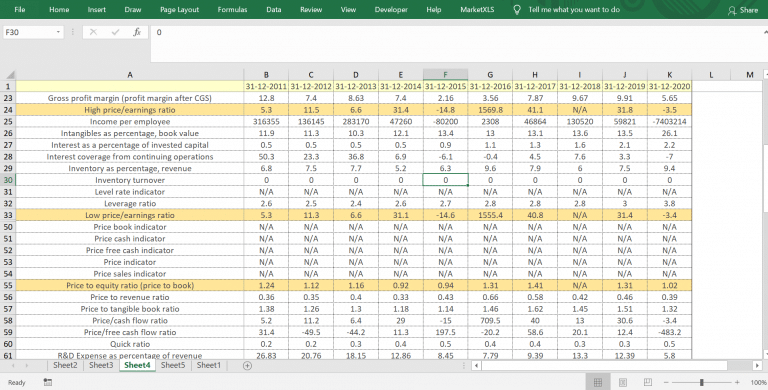Open the Insert ribbon tab
Screen dimensions: 768x390
[x=96, y=9]
